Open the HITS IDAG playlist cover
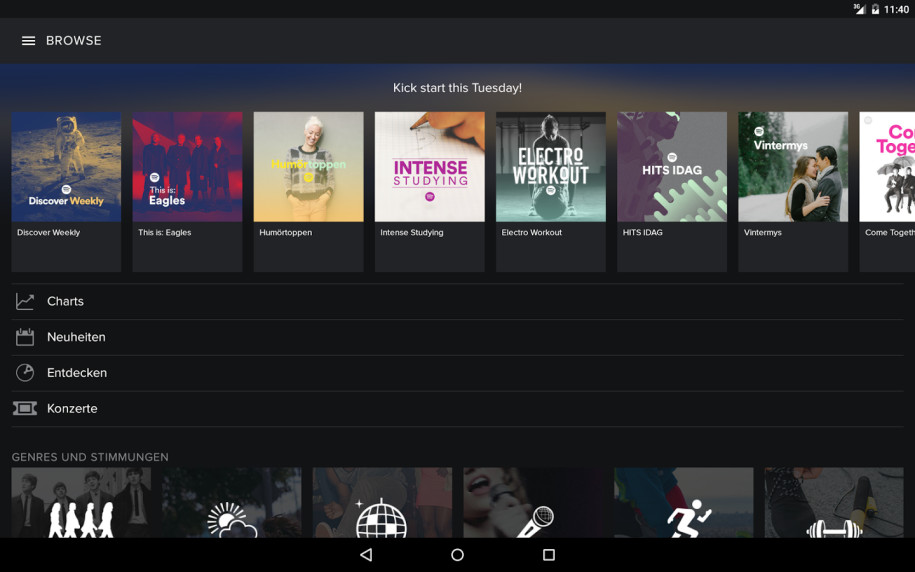 [672, 167]
